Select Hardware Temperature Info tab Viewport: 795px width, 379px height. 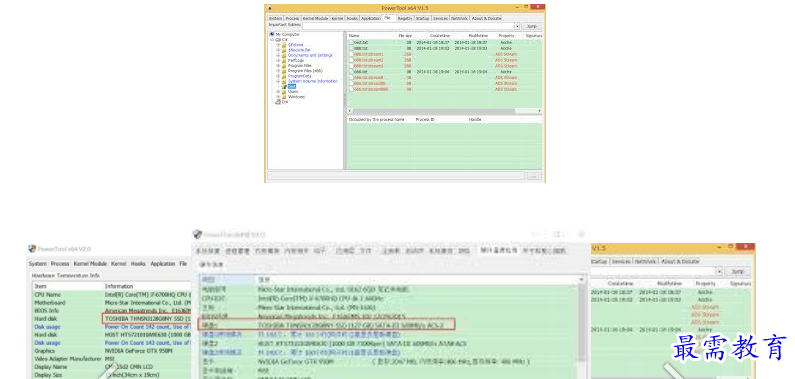point(66,276)
